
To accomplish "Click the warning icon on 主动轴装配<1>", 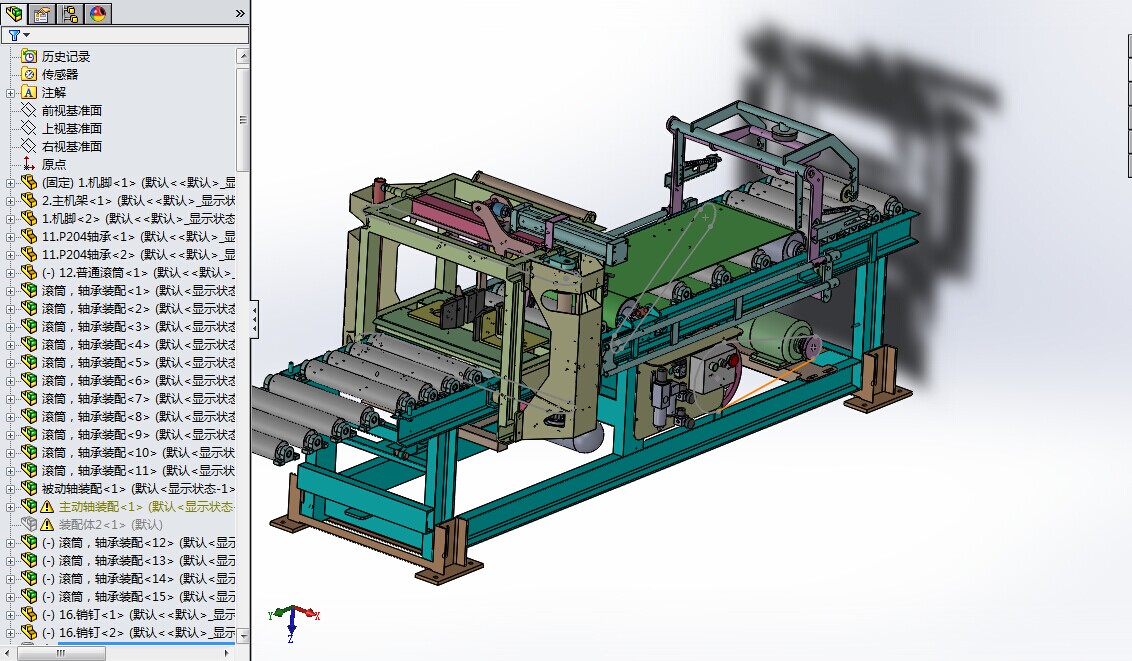I will point(47,507).
